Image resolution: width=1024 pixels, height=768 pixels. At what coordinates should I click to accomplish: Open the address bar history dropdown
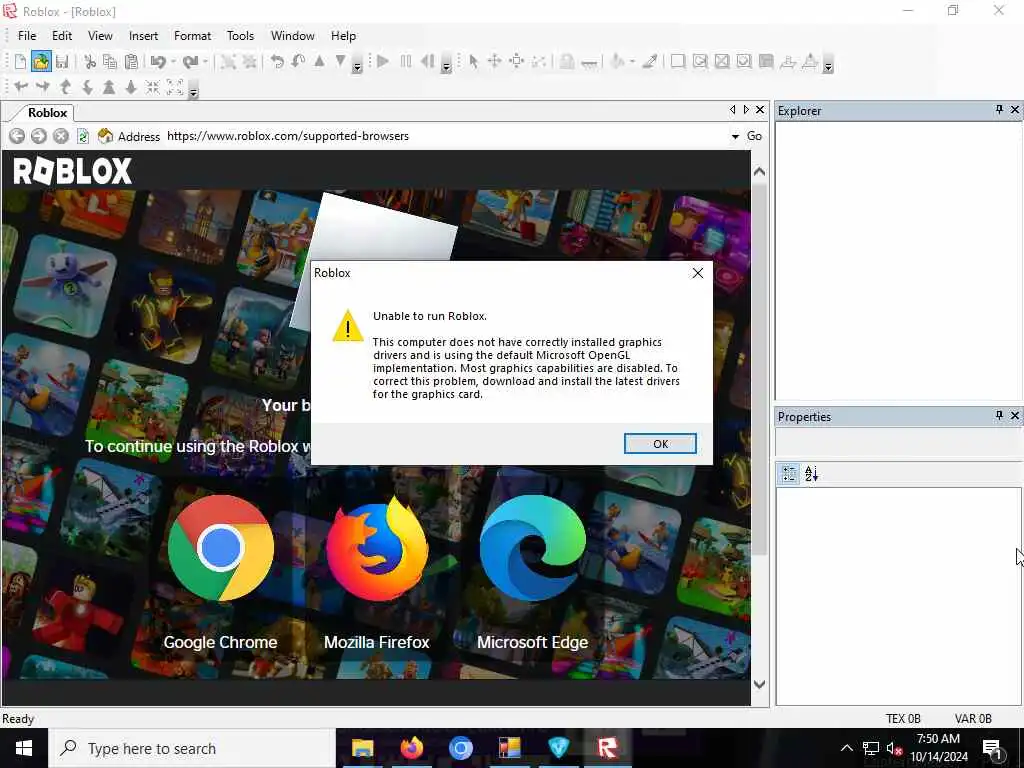pyautogui.click(x=735, y=136)
